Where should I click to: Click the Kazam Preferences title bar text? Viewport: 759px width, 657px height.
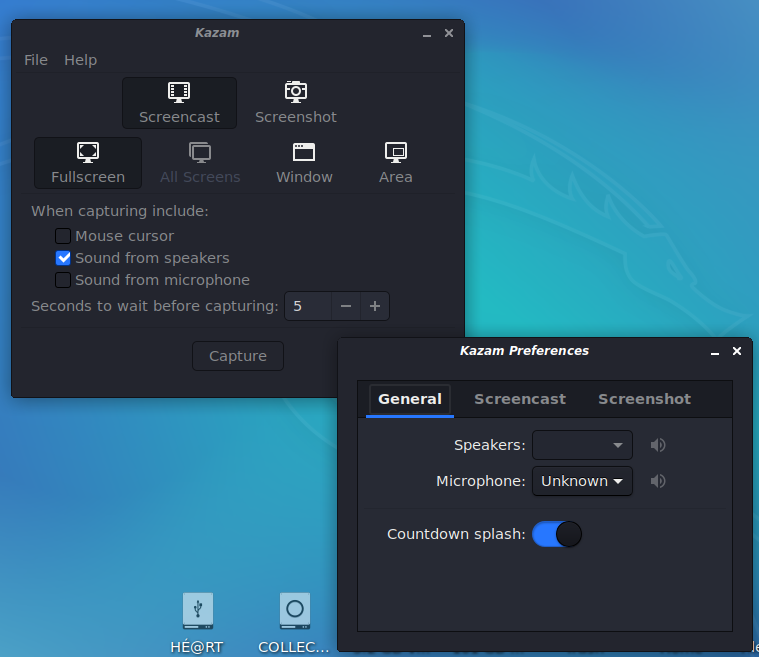[524, 351]
